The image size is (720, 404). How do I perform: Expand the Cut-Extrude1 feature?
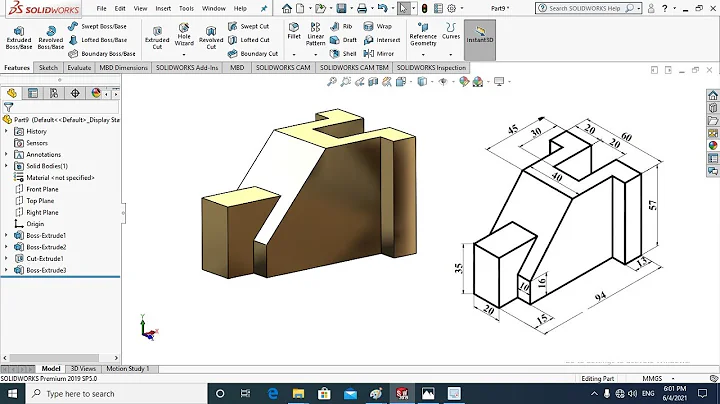click(x=6, y=258)
